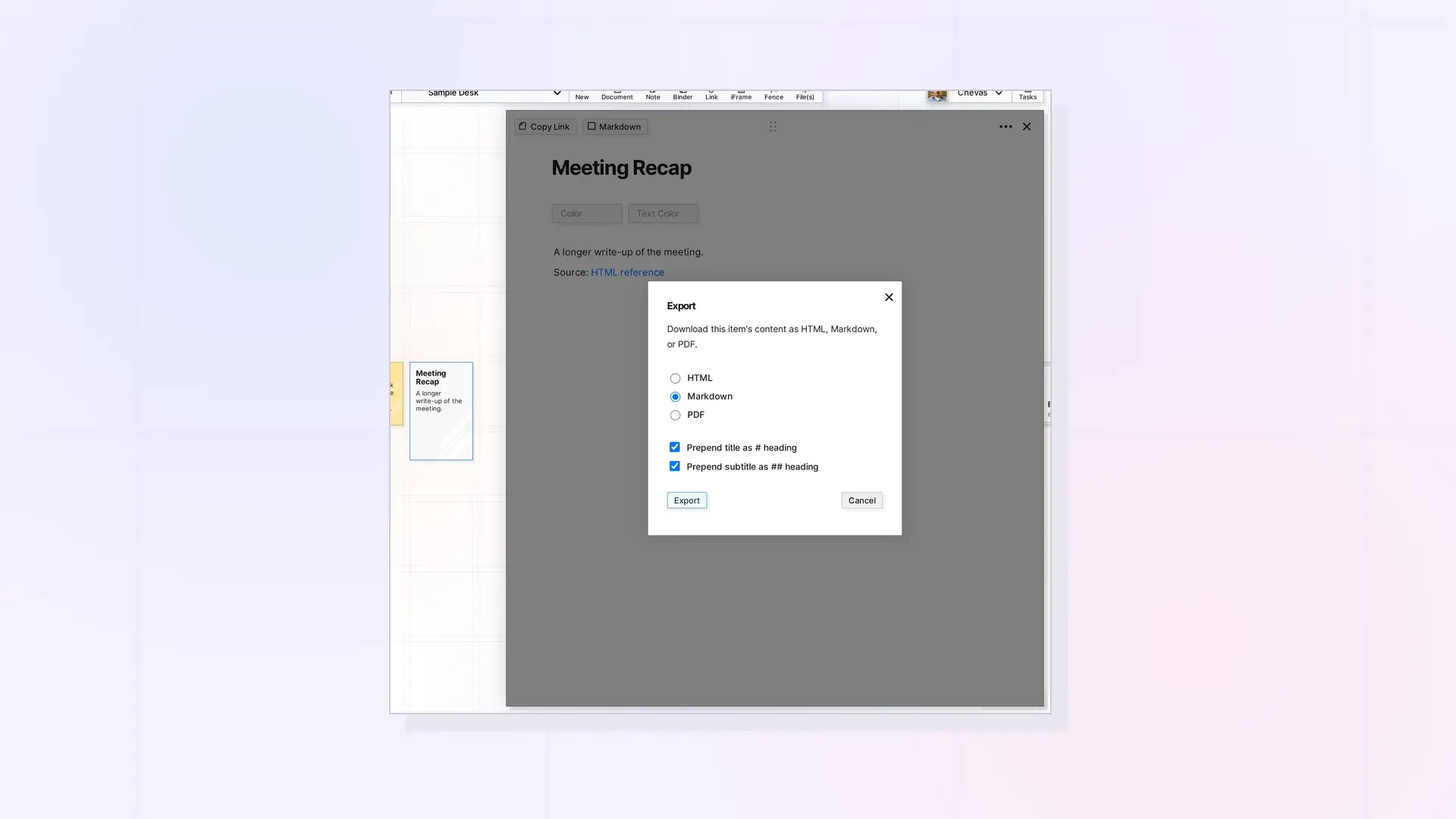Add a Binder from toolbar
The width and height of the screenshot is (1456, 819).
click(x=682, y=95)
